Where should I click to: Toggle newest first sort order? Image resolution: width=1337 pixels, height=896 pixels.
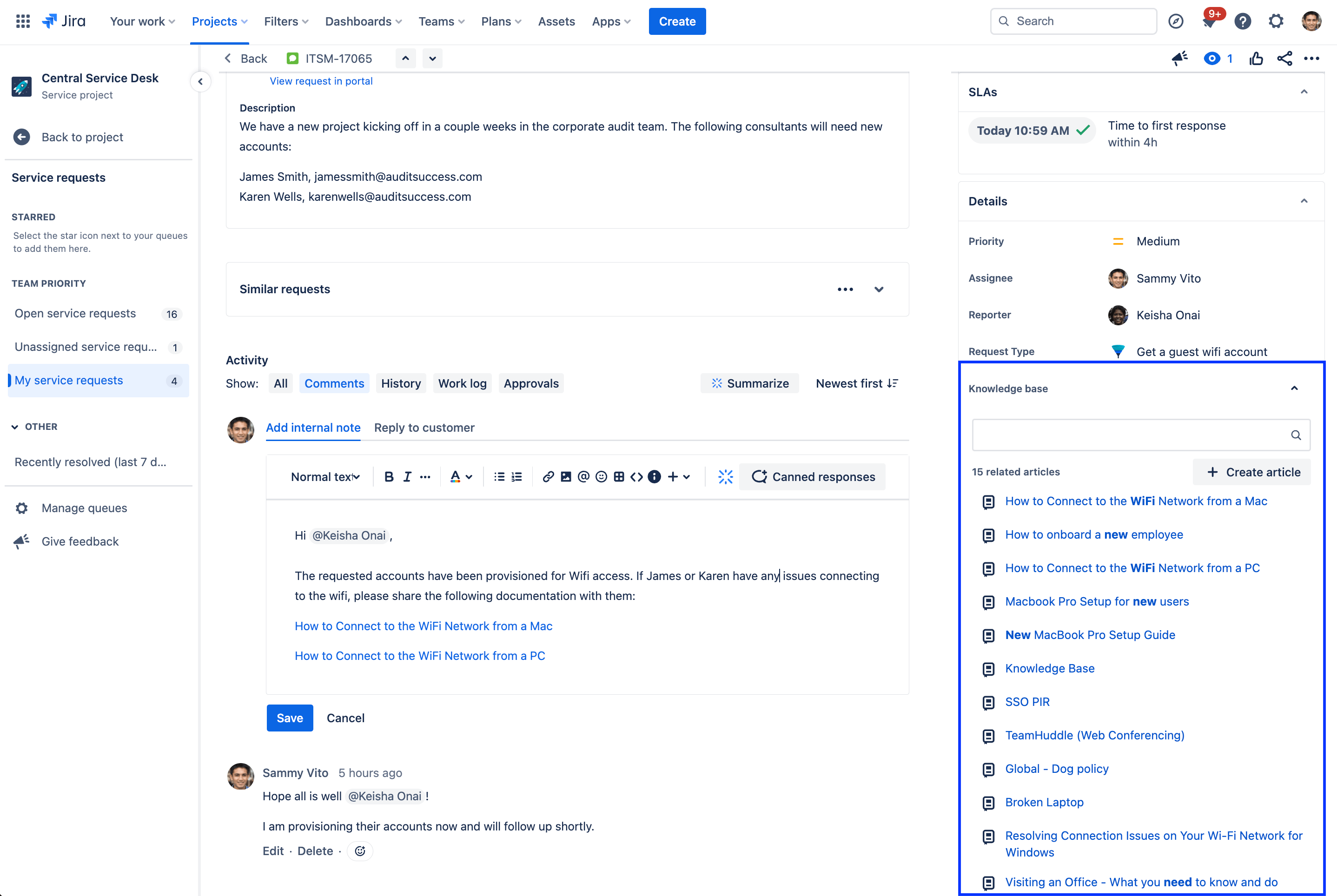857,383
